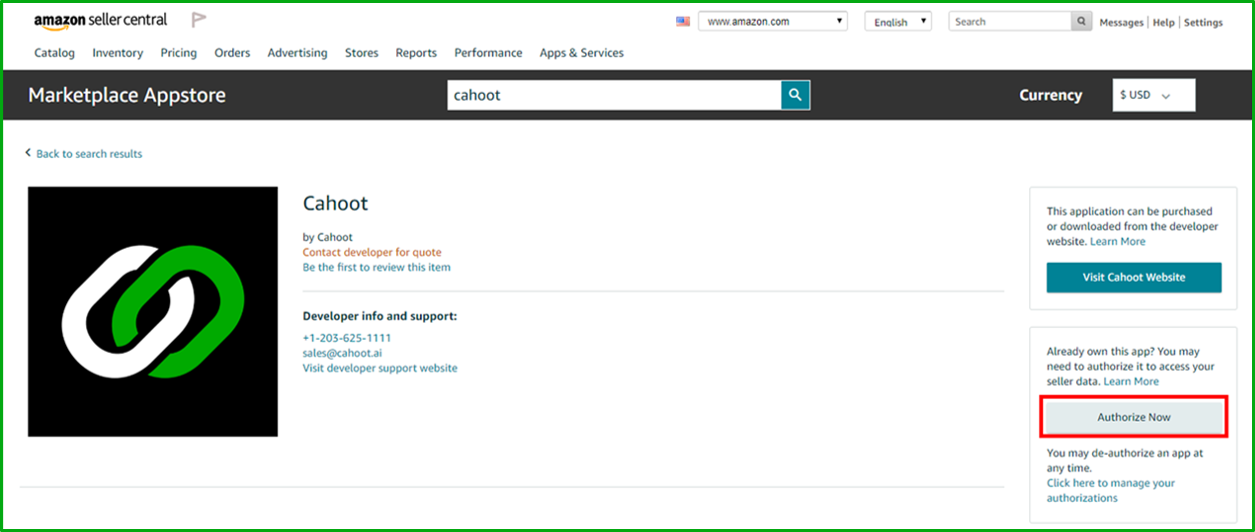Click the teal Appstore search button

[x=795, y=95]
